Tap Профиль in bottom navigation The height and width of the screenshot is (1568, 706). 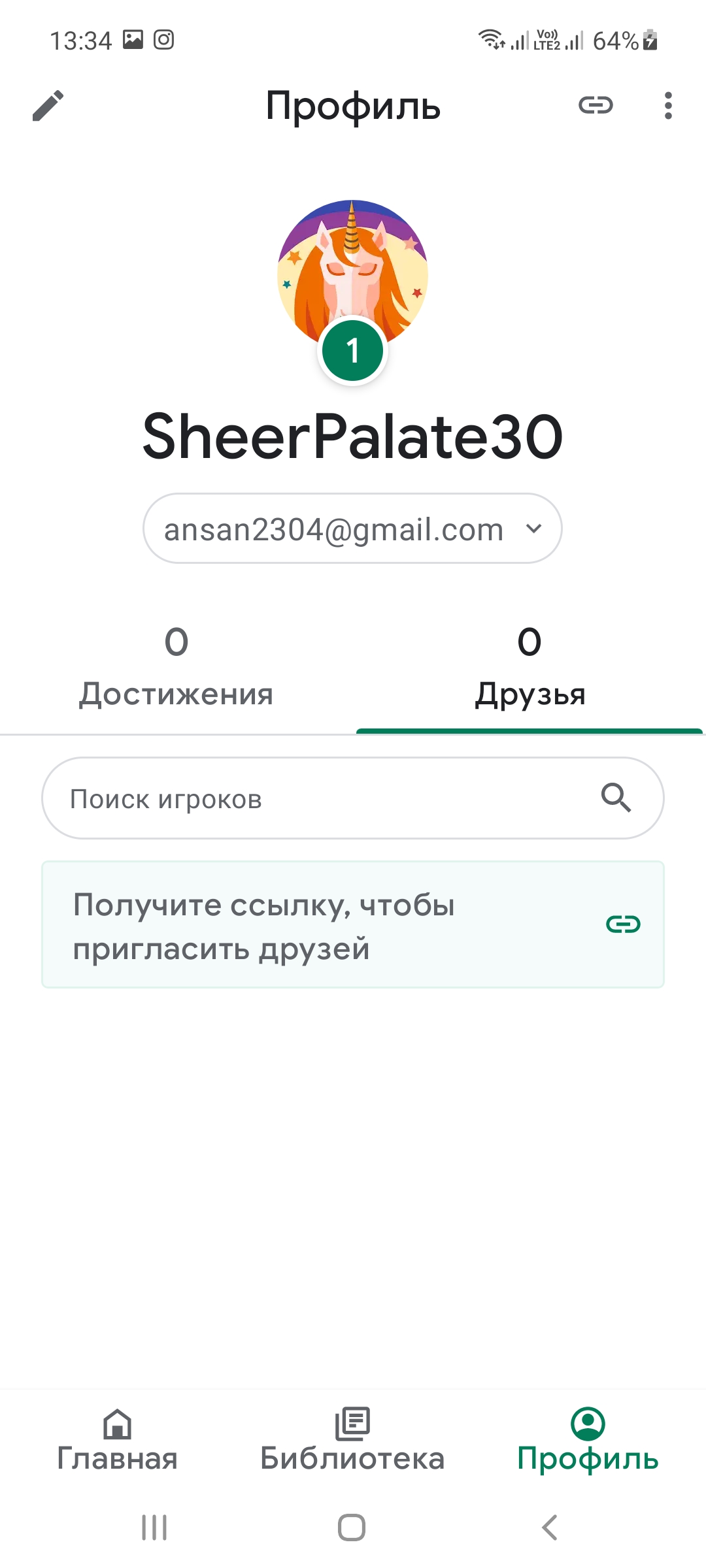(x=588, y=1441)
